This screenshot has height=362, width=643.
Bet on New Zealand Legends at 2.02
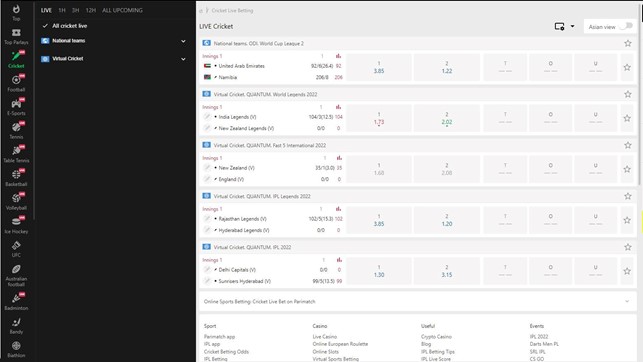point(447,118)
